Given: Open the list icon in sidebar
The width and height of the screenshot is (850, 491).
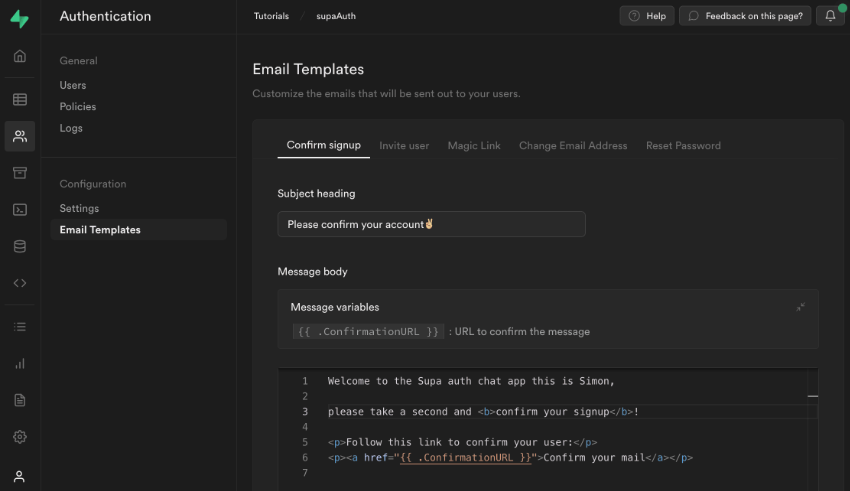Looking at the screenshot, I should click(x=20, y=327).
